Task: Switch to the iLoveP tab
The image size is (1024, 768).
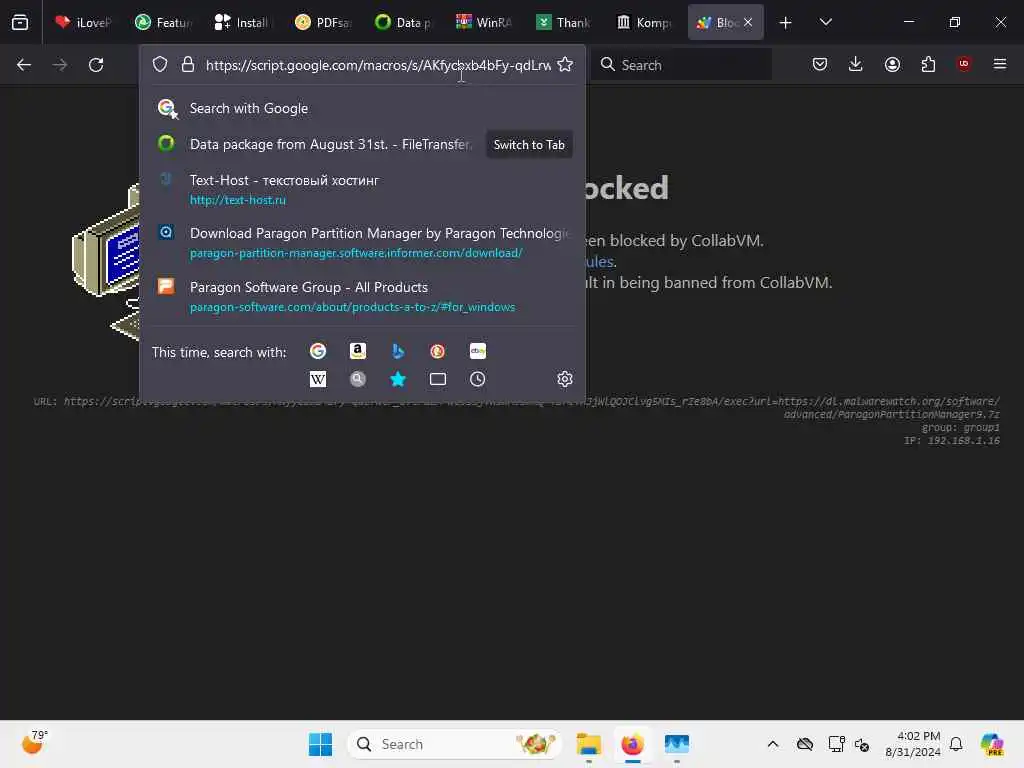Action: [82, 22]
